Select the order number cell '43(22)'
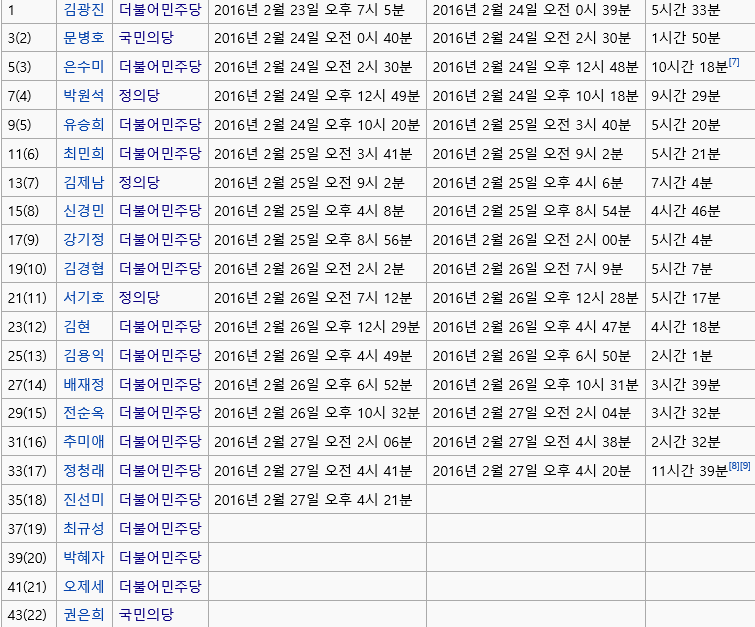The width and height of the screenshot is (755, 627). (27, 614)
